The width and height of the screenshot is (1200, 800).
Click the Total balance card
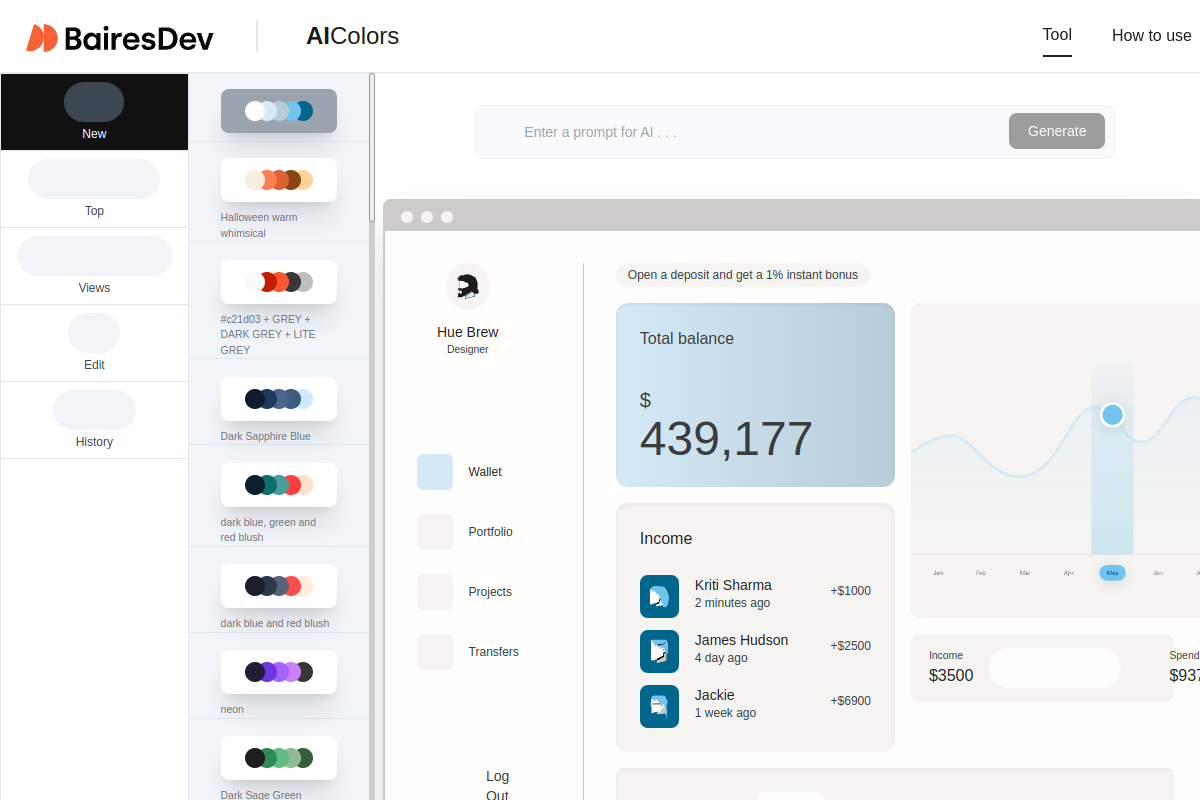[x=755, y=395]
